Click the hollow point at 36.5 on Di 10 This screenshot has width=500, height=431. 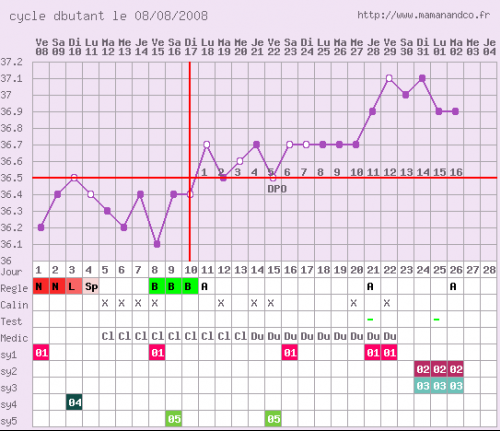(x=74, y=178)
